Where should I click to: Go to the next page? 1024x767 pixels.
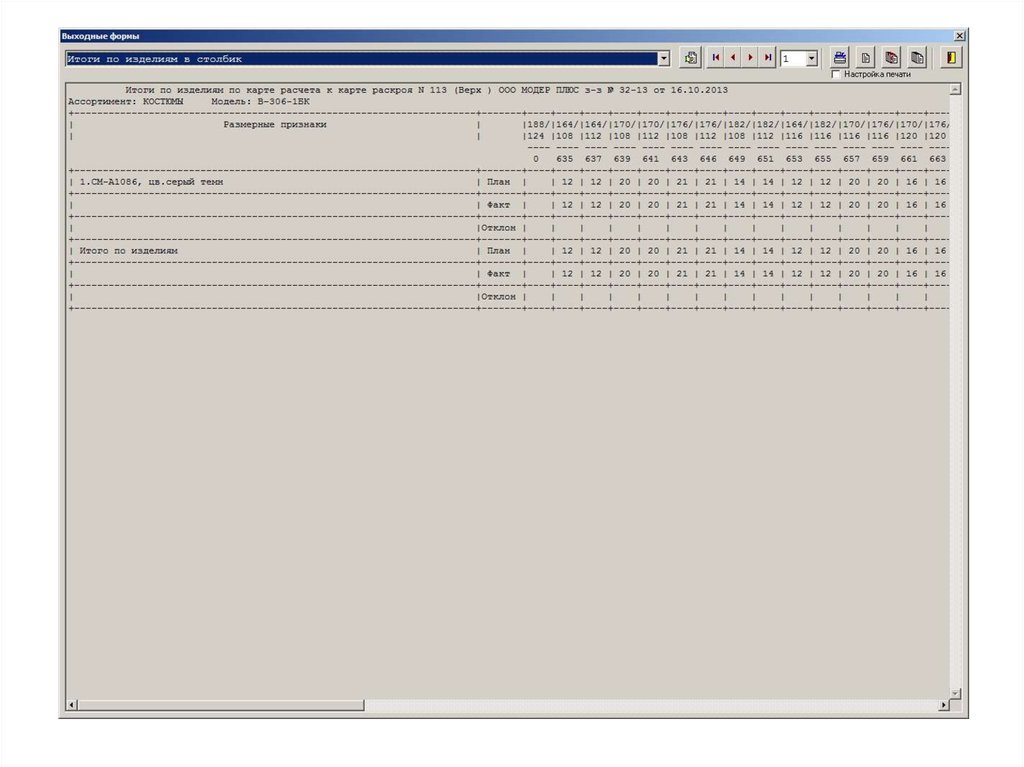click(x=750, y=59)
